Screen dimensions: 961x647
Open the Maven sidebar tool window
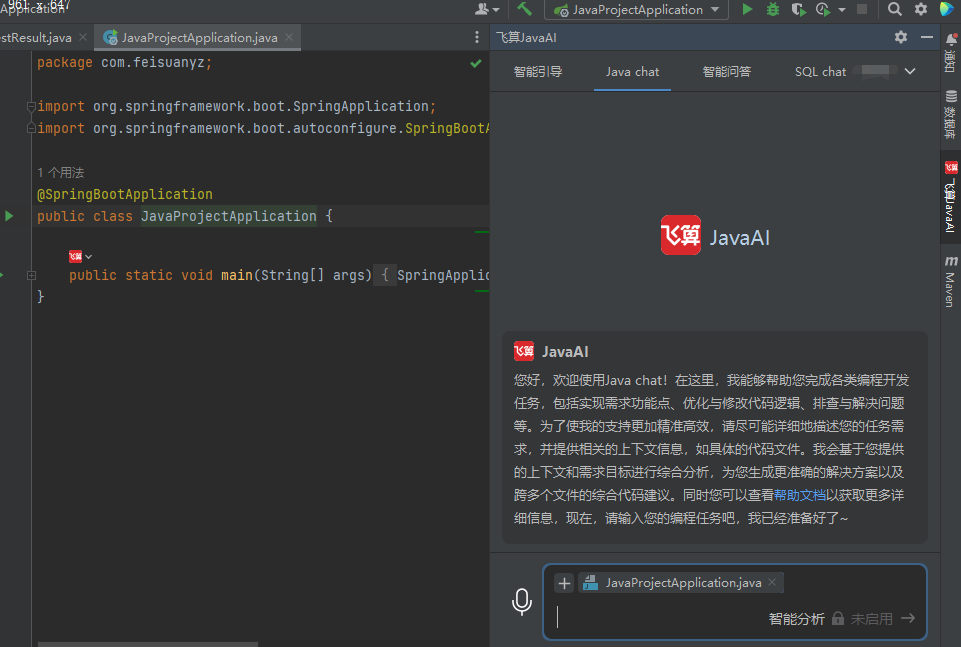tap(951, 281)
